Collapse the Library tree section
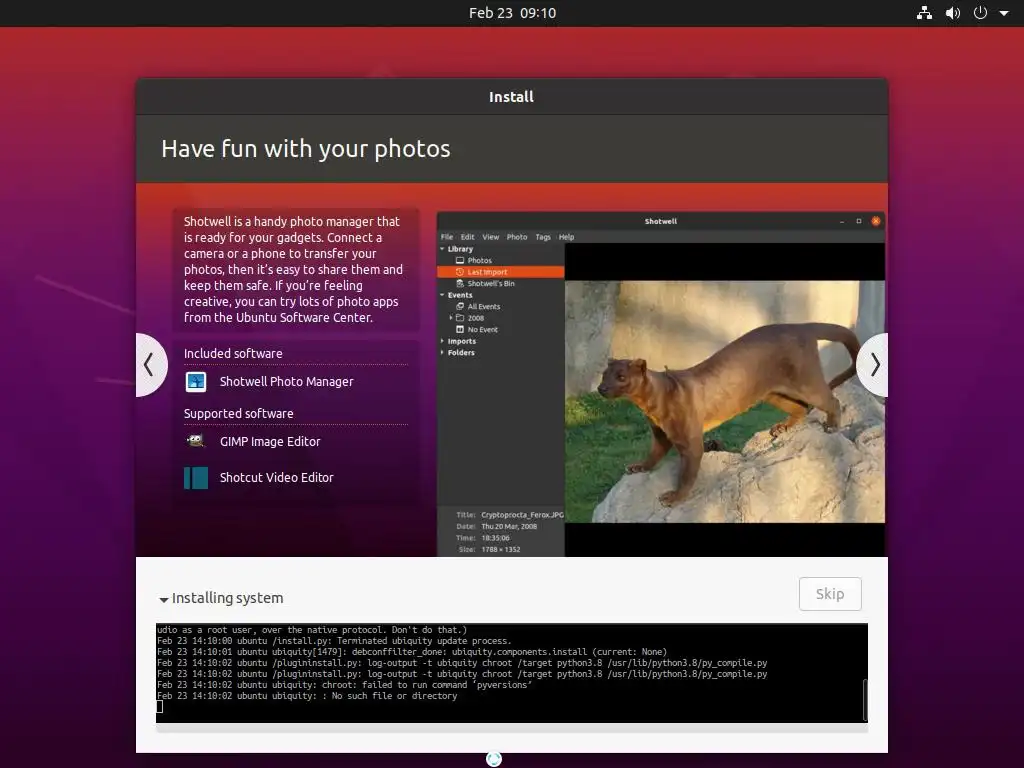The image size is (1024, 768). 442,249
